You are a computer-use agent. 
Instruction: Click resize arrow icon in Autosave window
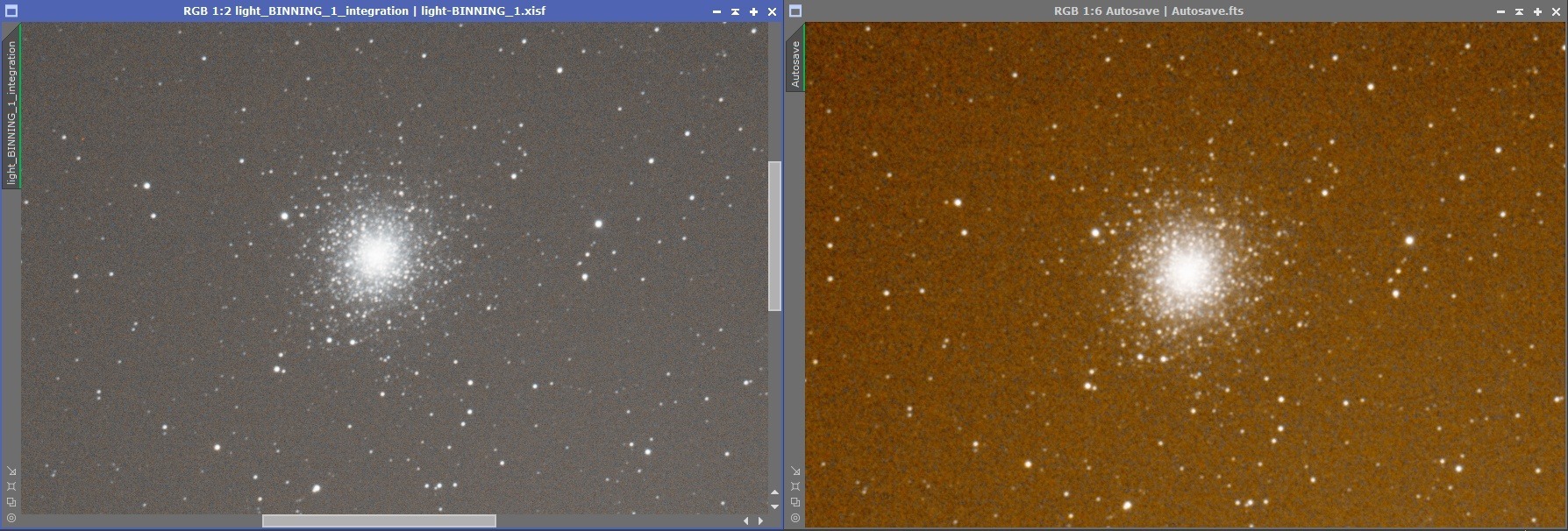[795, 471]
